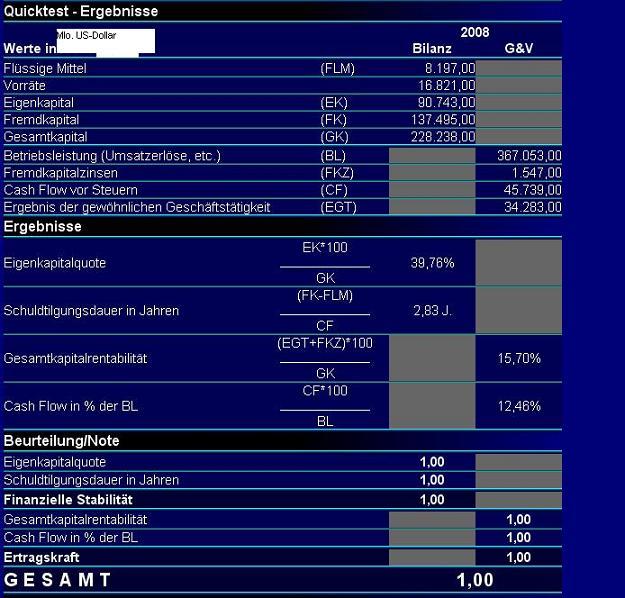Select the Betriebsleistung value 367.053,00
Viewport: 625px width, 598px height.
click(529, 155)
